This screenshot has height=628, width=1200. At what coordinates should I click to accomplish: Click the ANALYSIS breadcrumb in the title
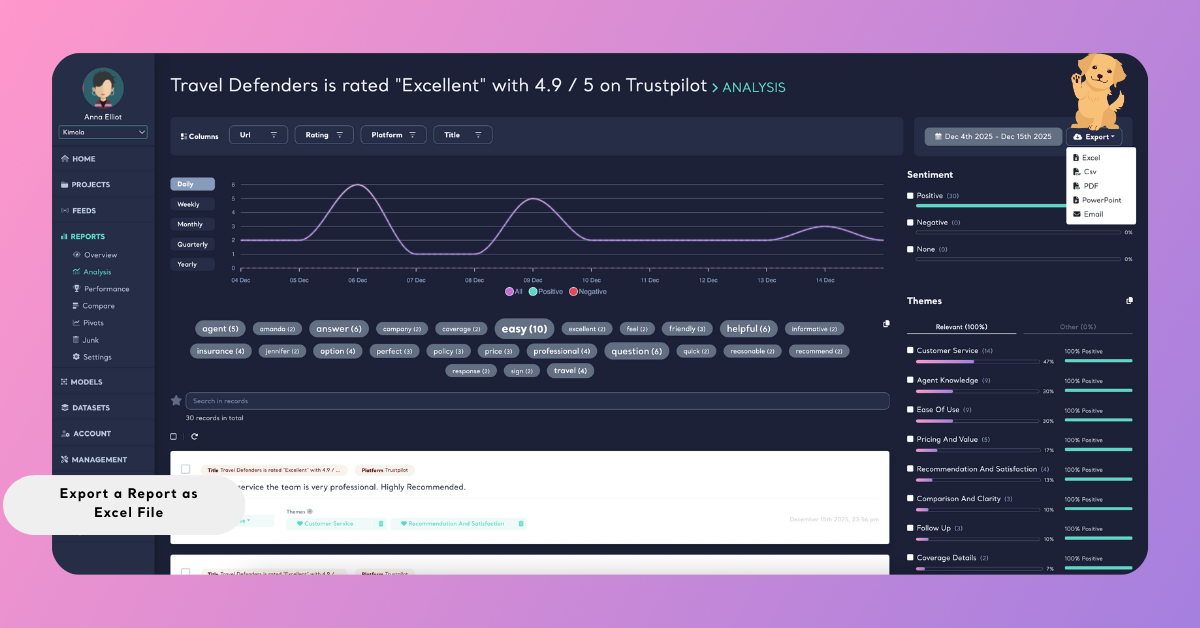[754, 87]
